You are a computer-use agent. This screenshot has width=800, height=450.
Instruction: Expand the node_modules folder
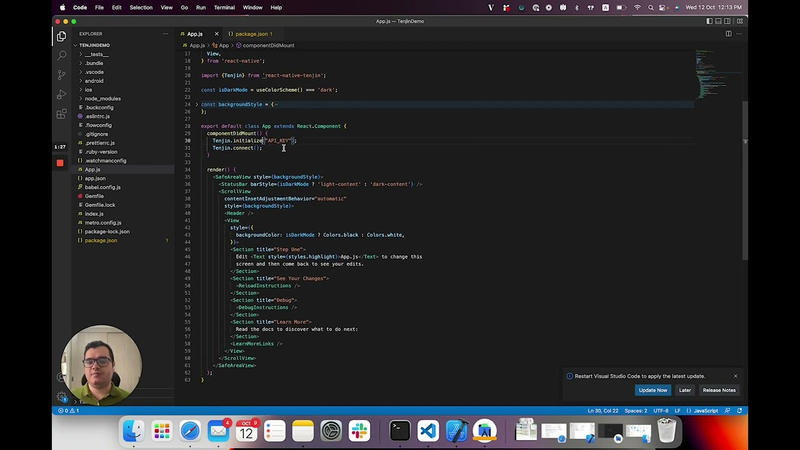(x=103, y=98)
